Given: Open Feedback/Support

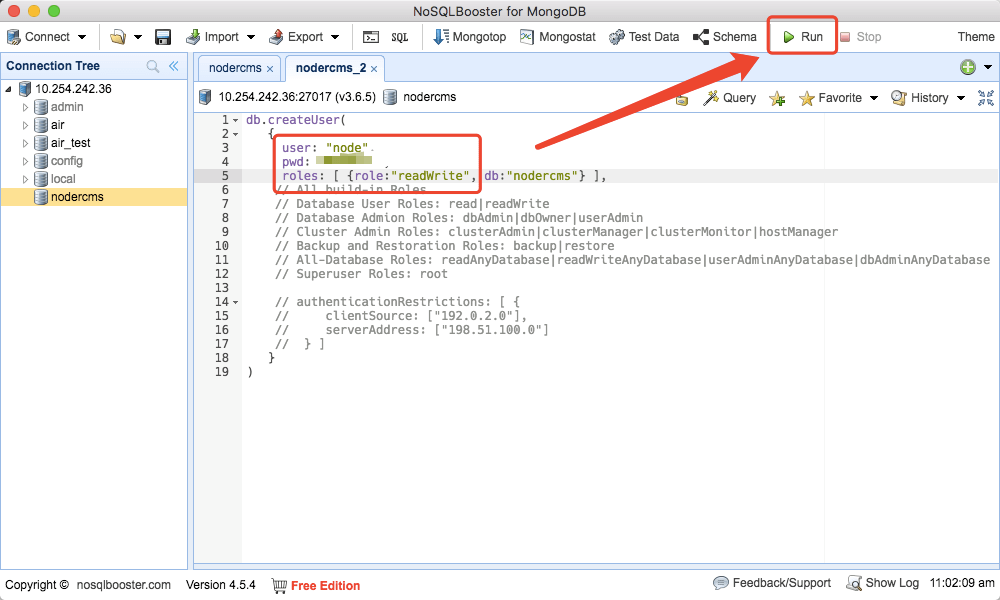Looking at the screenshot, I should coord(772,583).
